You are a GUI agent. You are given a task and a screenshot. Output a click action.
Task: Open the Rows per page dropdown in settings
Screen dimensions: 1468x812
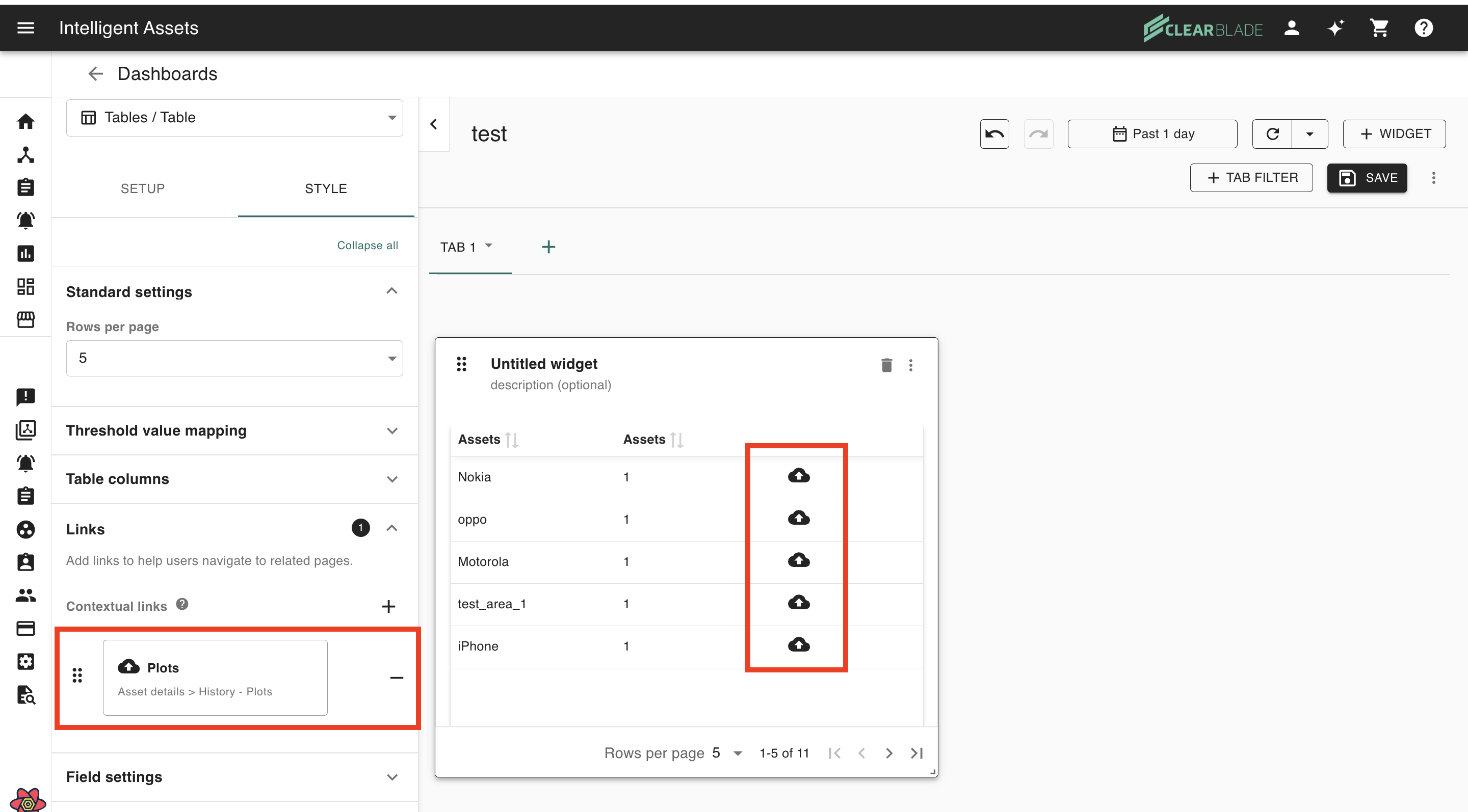234,358
